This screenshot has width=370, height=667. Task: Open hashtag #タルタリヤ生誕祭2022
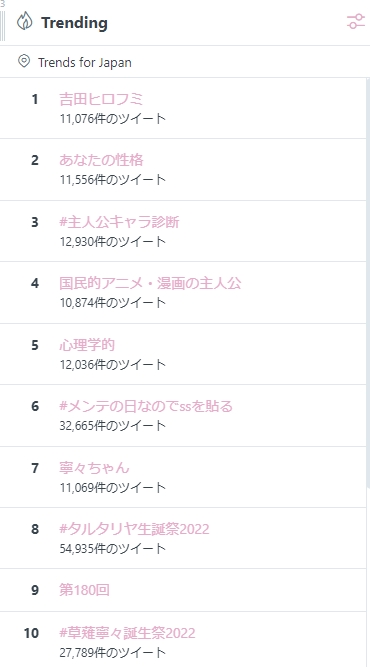pyautogui.click(x=134, y=529)
